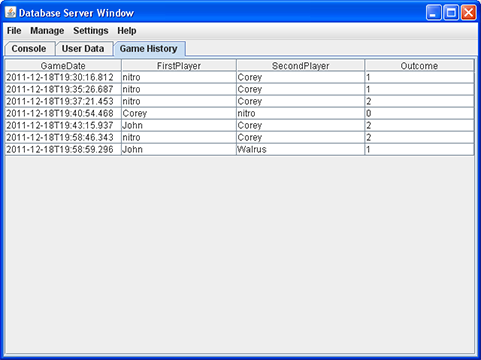Click Outcome 2 in 19:58:46.343 row
The width and height of the screenshot is (481, 360).
[419, 137]
